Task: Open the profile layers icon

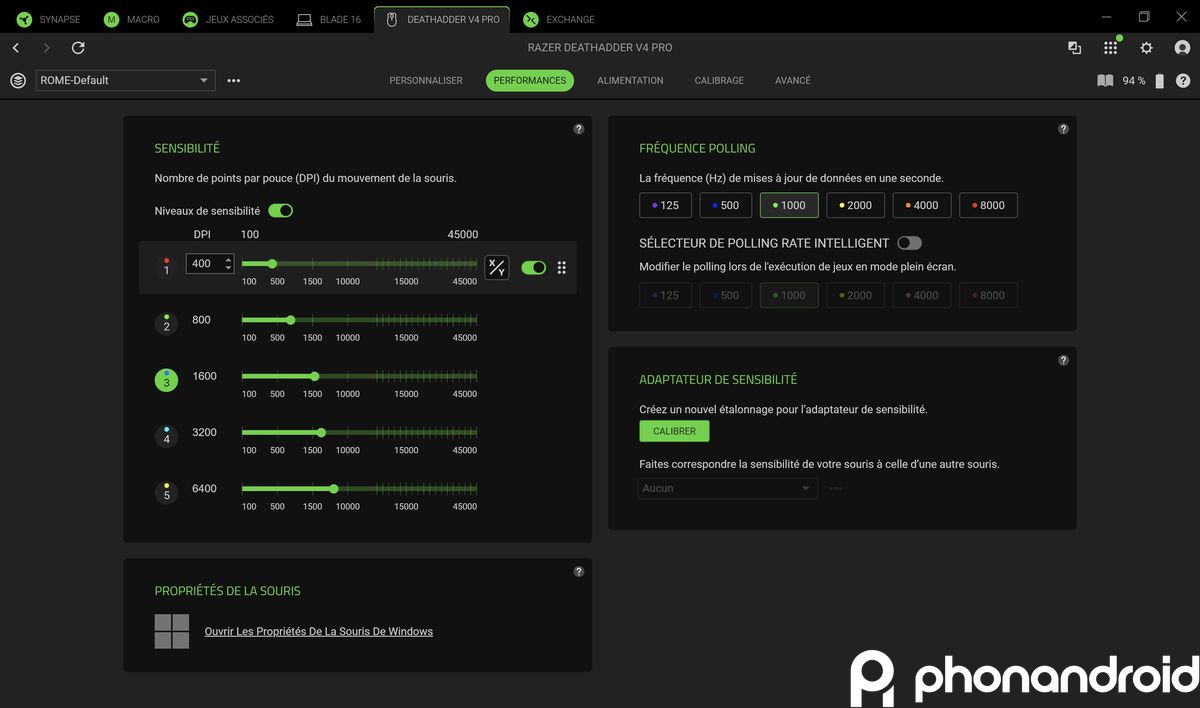Action: tap(18, 80)
